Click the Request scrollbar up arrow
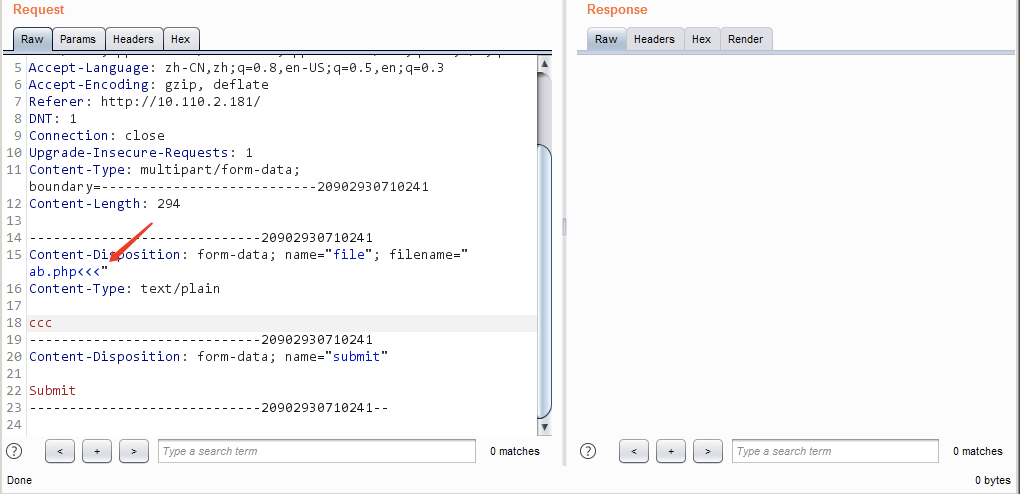 tap(544, 63)
